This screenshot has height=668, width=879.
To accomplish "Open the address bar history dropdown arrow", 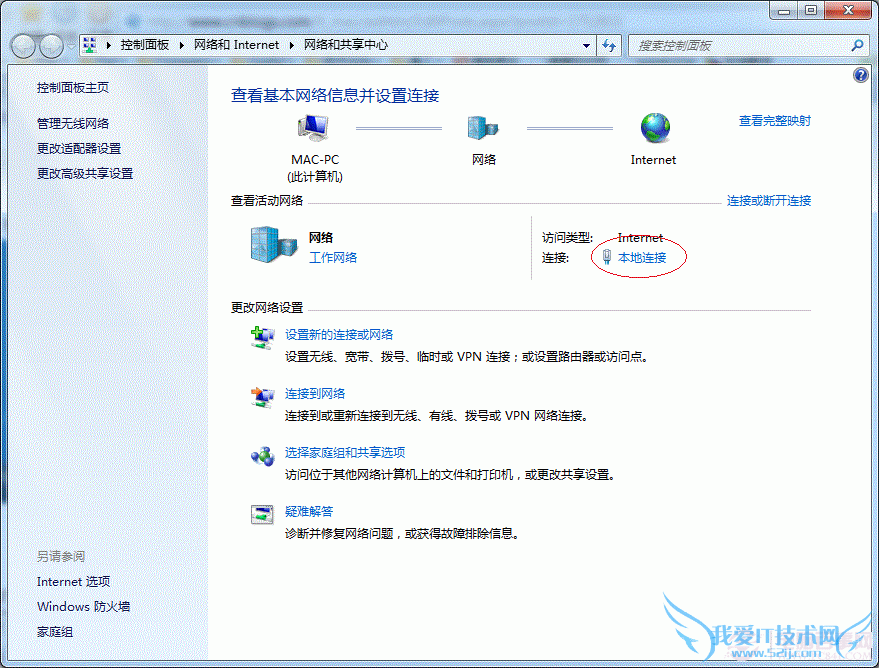I will (x=585, y=45).
